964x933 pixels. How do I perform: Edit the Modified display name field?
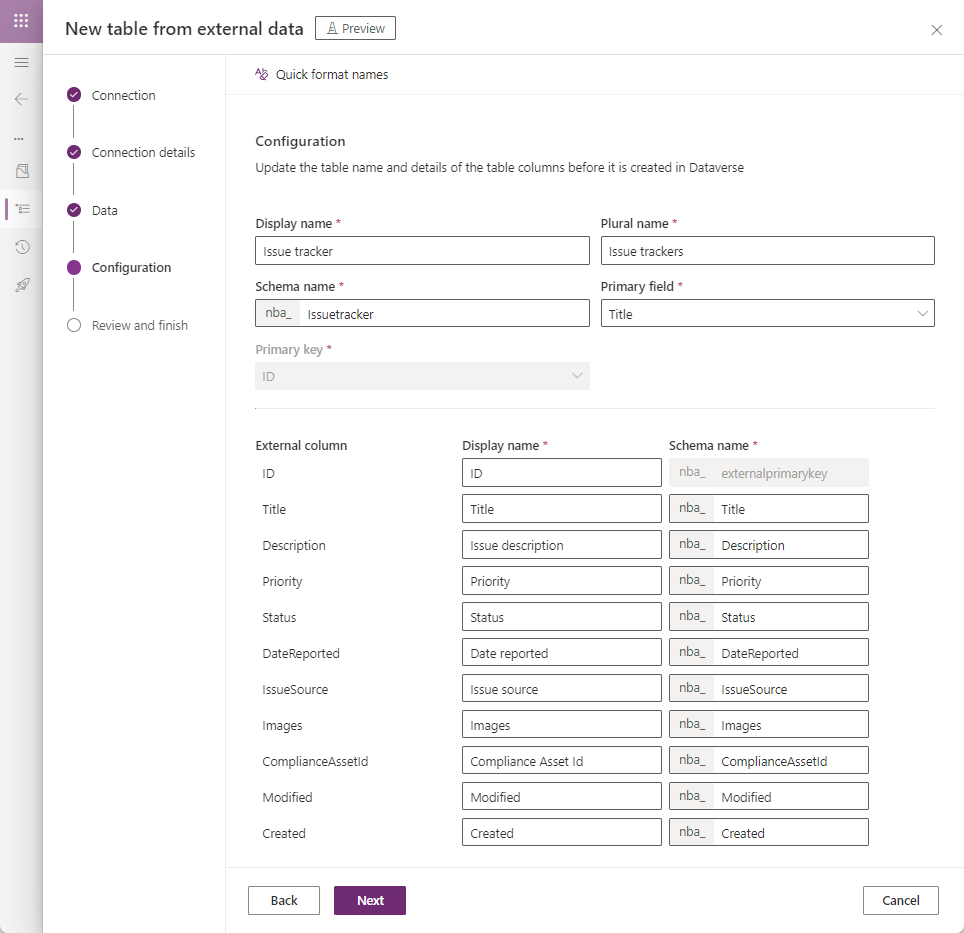tap(561, 797)
